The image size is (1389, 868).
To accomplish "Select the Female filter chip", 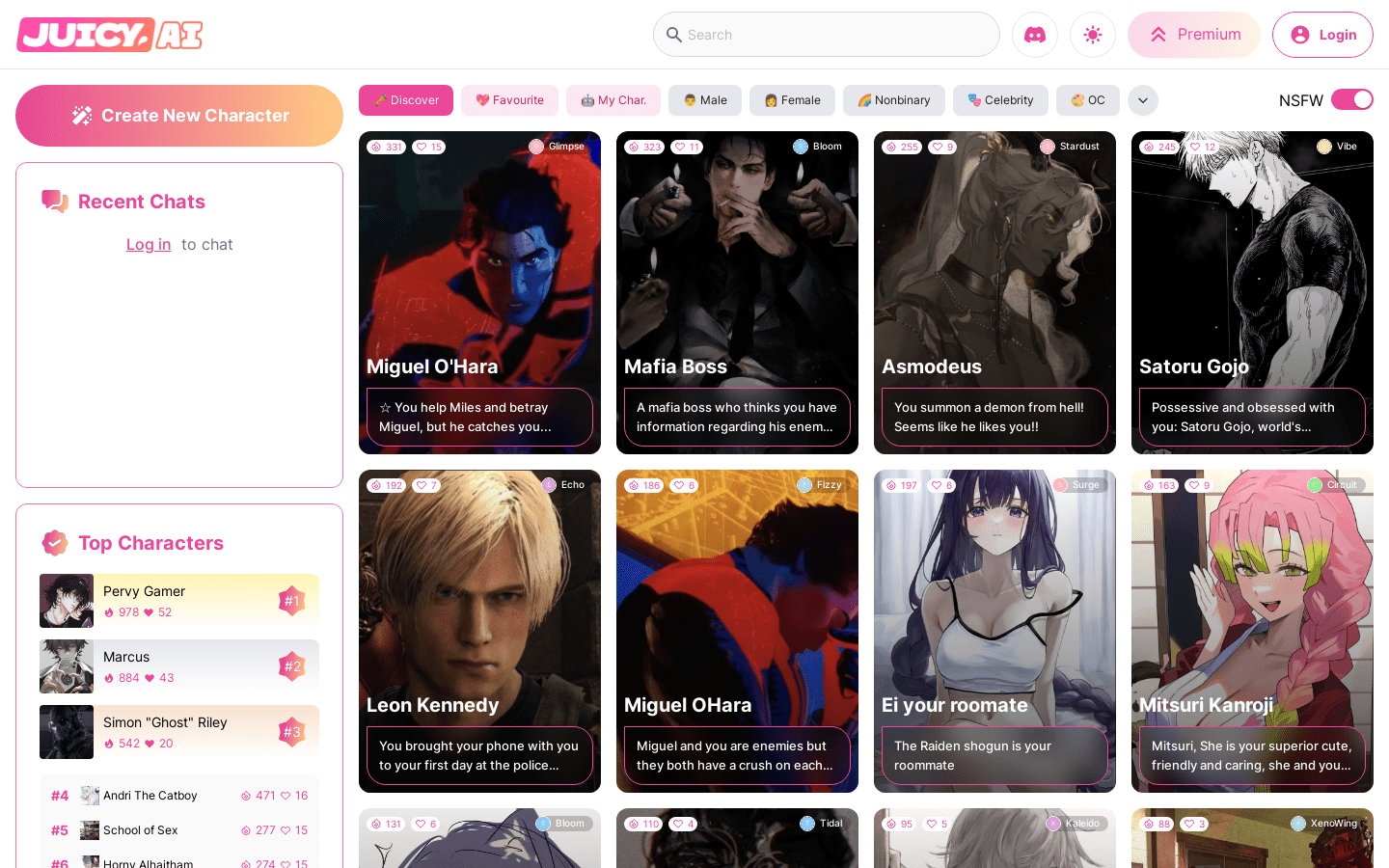I will (792, 100).
